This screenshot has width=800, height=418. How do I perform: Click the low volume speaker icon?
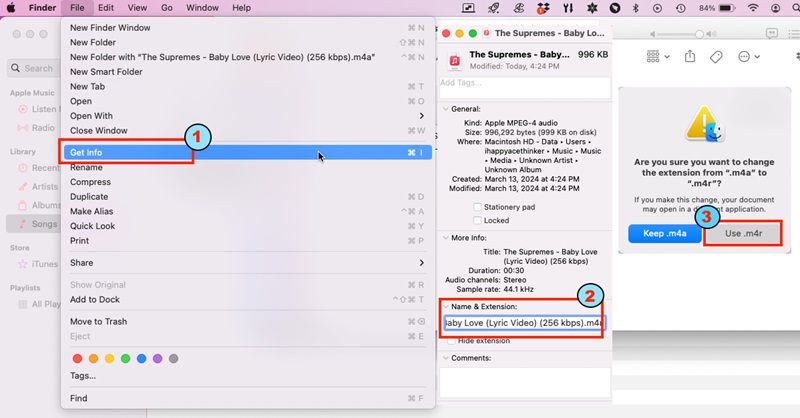[652, 34]
